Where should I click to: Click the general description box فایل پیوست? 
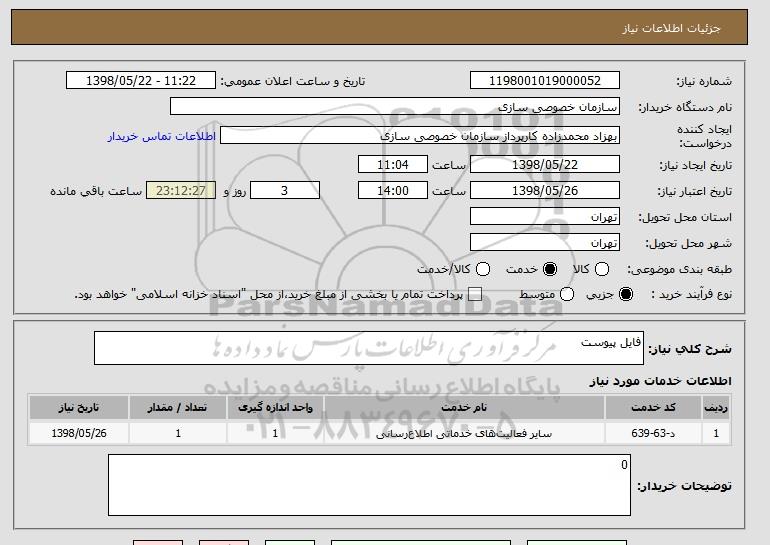click(369, 348)
